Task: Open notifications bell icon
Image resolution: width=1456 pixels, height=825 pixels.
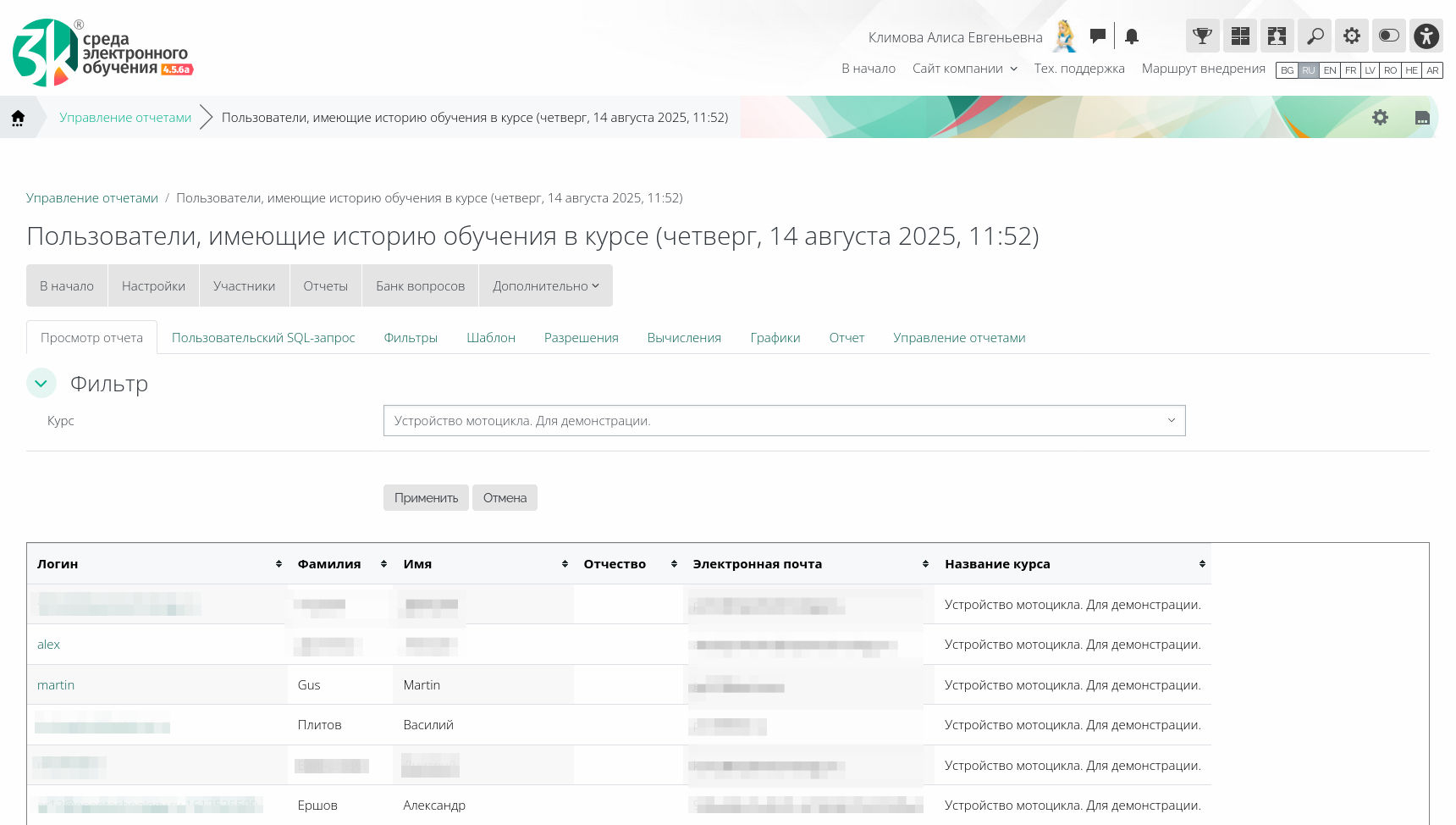Action: (x=1132, y=36)
